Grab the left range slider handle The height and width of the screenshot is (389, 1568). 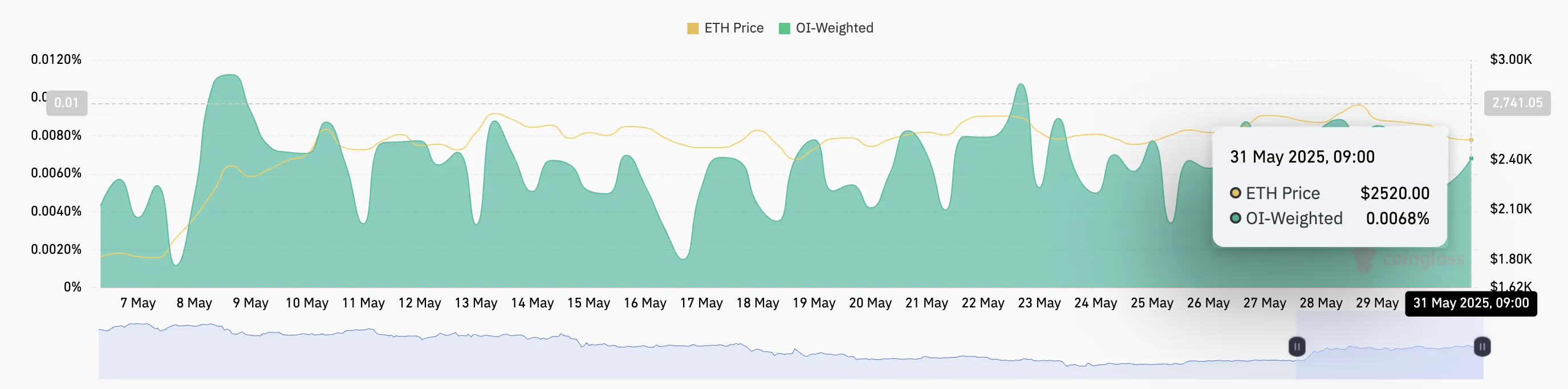click(1297, 346)
